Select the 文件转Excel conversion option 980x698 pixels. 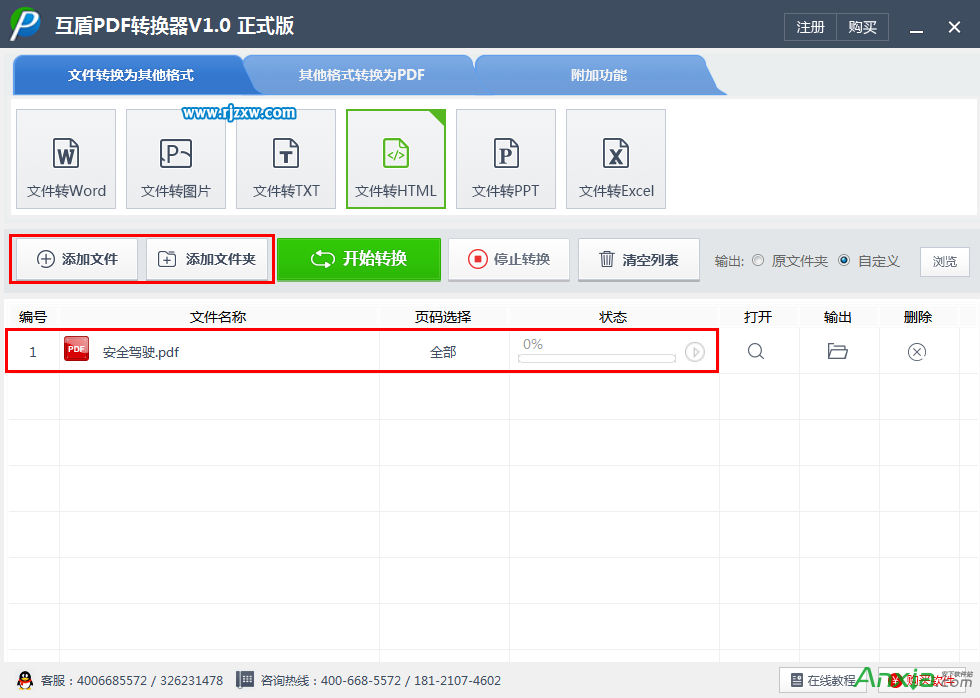point(616,159)
